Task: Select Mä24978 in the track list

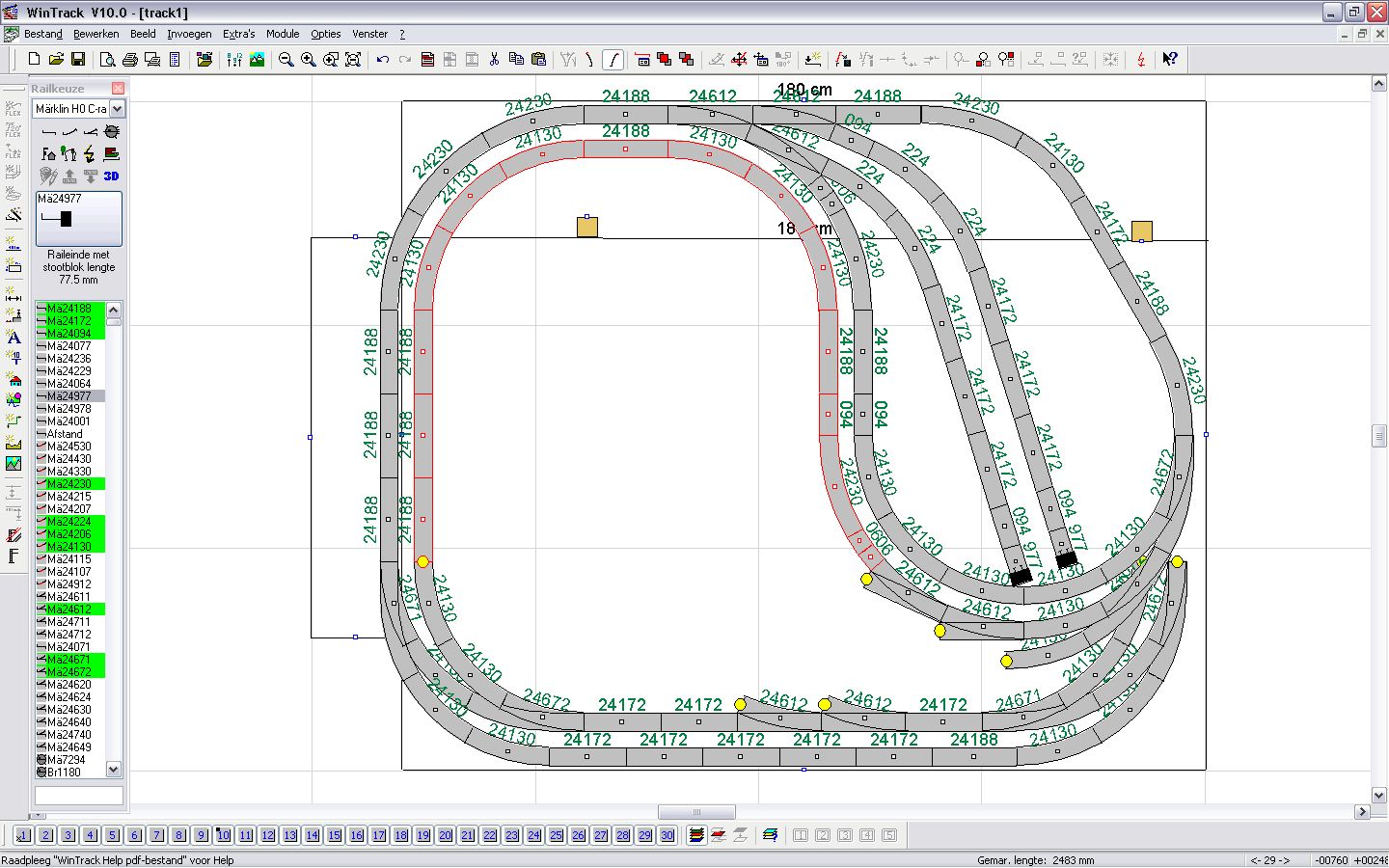Action: pyautogui.click(x=69, y=409)
